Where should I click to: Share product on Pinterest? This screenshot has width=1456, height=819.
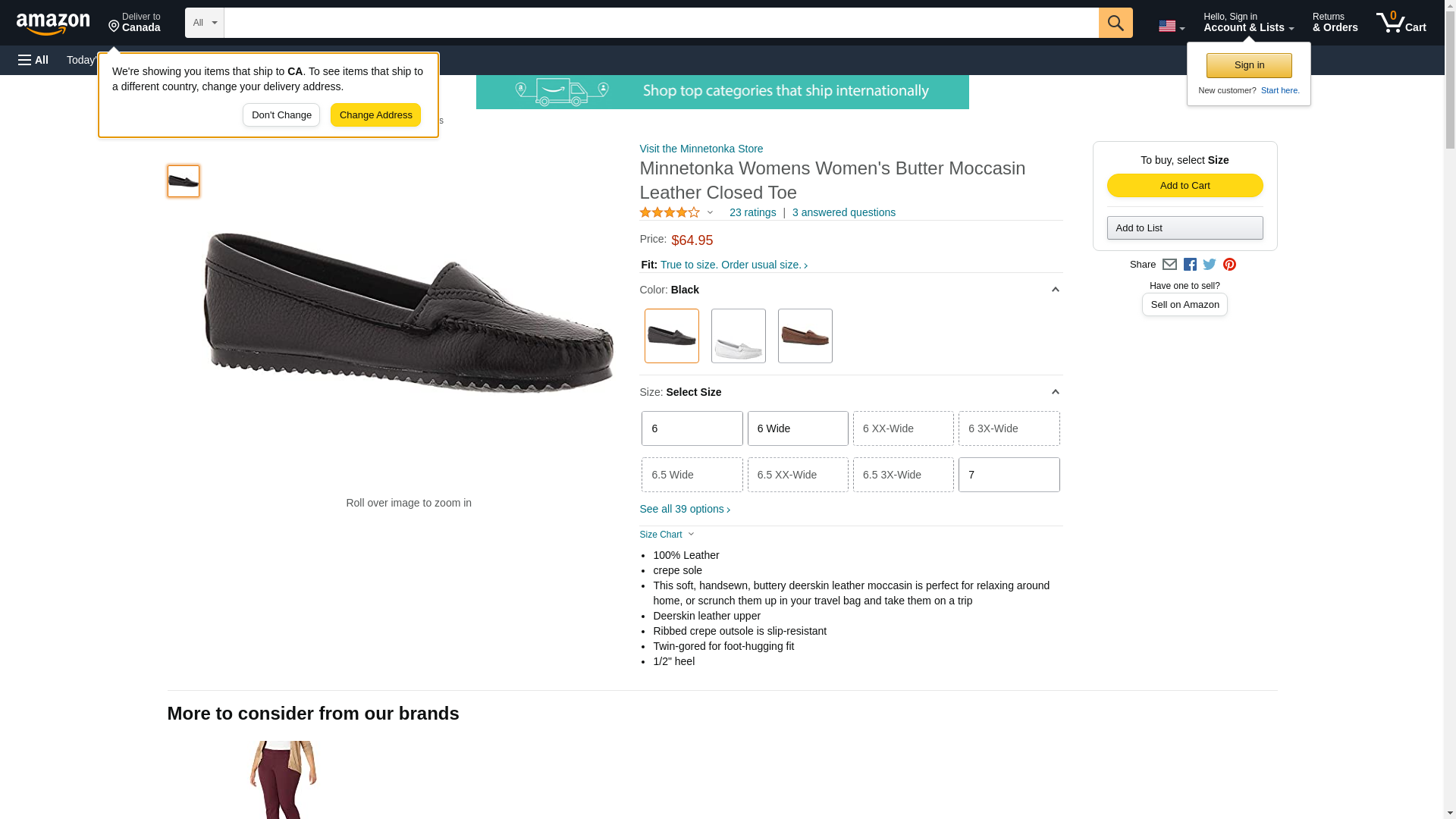pyautogui.click(x=1229, y=265)
